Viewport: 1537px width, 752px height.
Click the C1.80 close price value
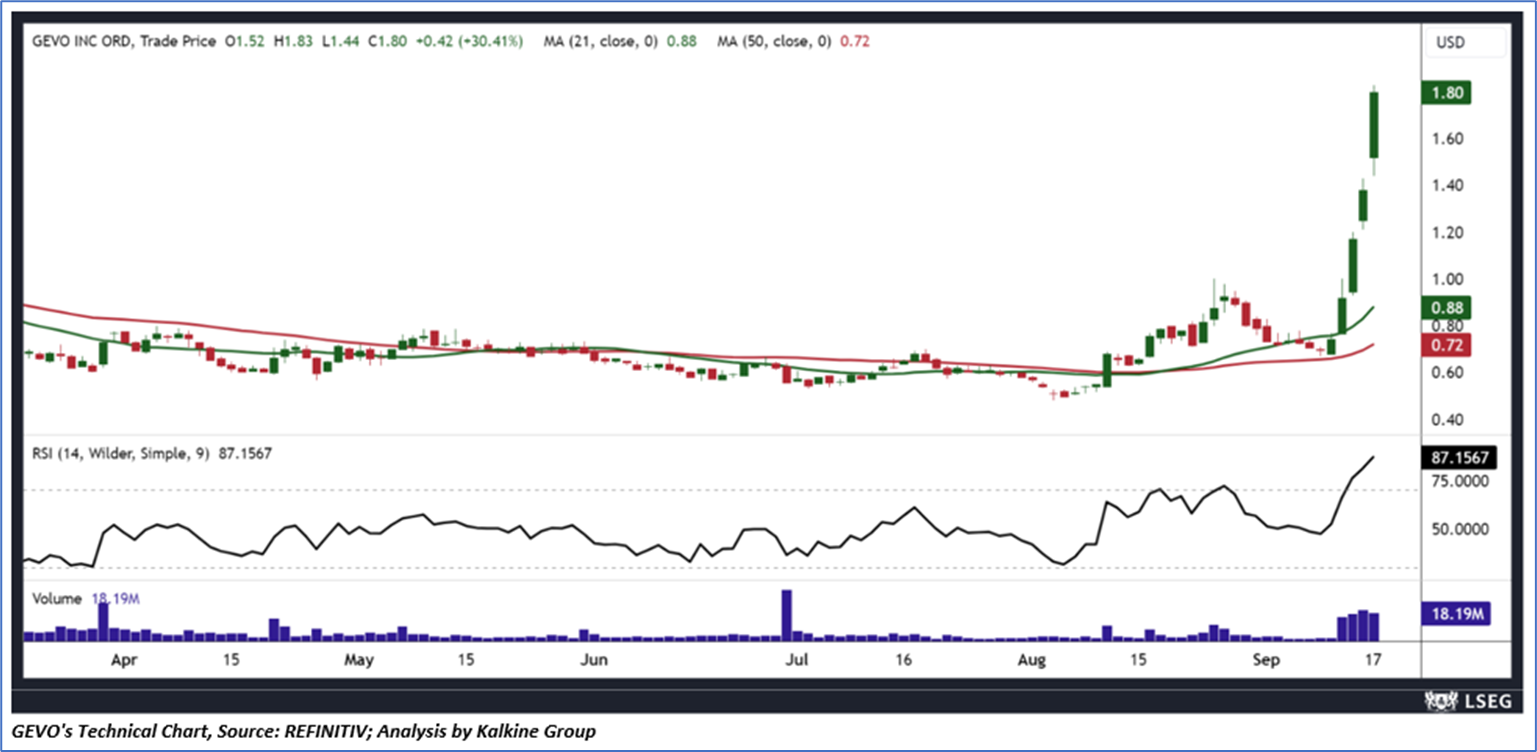pos(386,41)
